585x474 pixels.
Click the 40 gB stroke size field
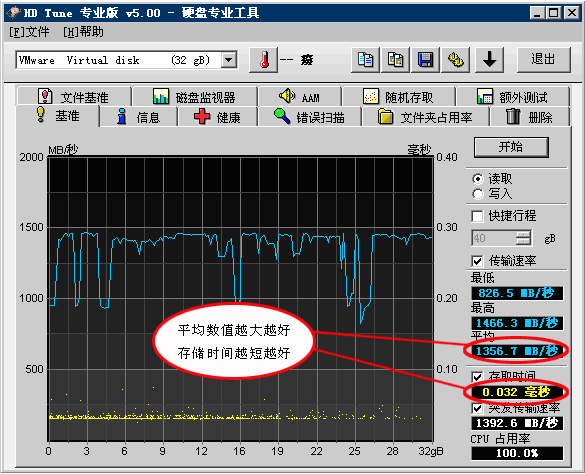[x=494, y=238]
